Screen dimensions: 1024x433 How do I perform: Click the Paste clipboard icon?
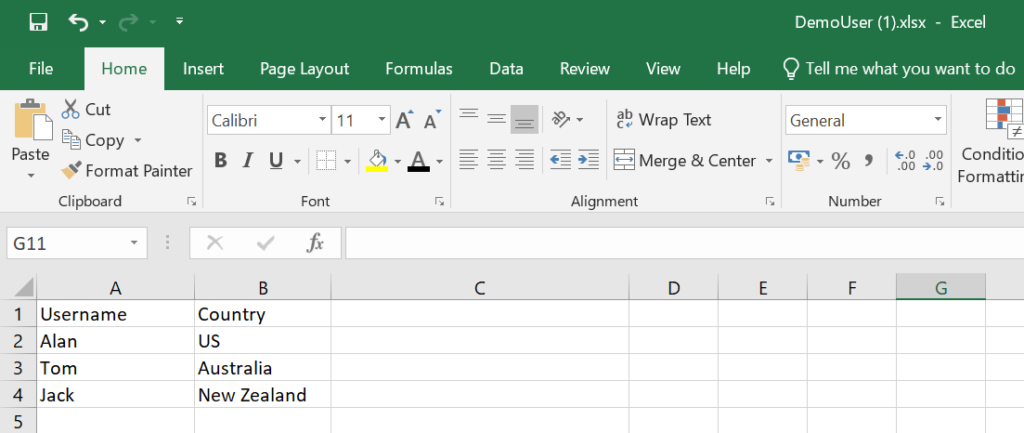[31, 120]
